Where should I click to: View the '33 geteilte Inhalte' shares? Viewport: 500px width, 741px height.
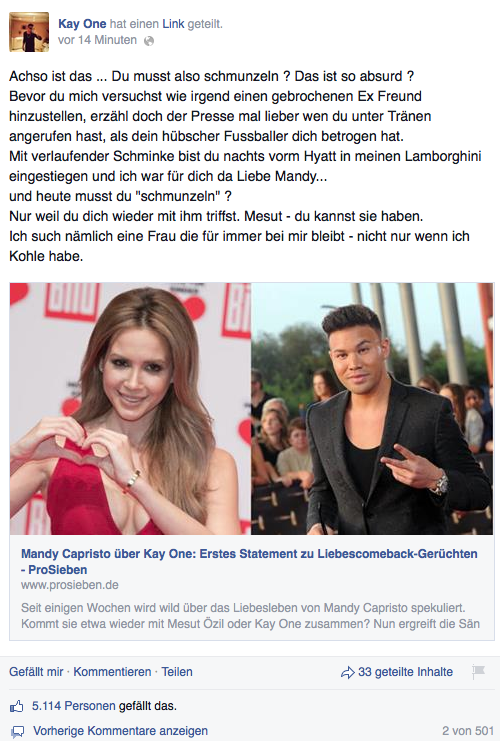pyautogui.click(x=405, y=672)
